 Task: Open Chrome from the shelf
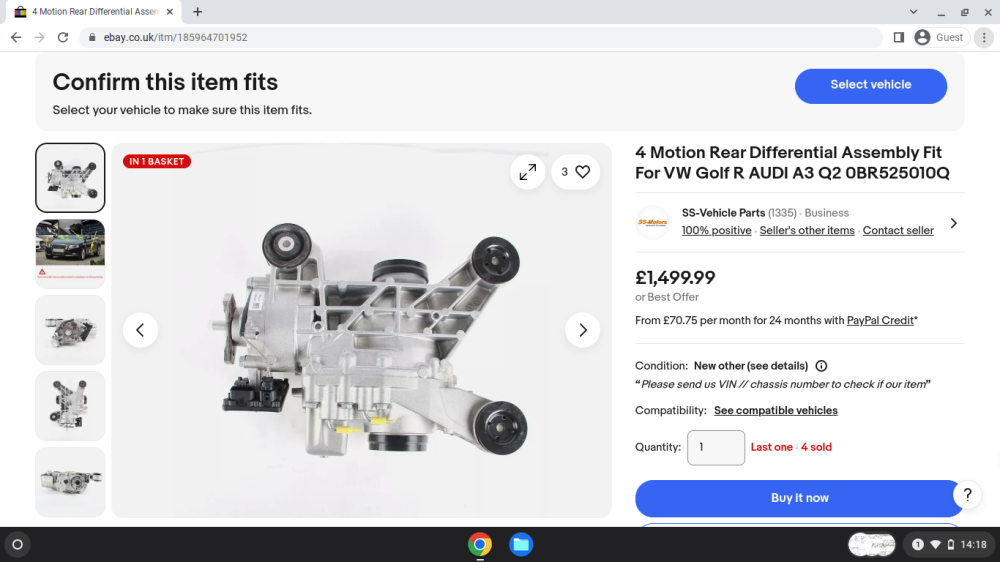480,544
